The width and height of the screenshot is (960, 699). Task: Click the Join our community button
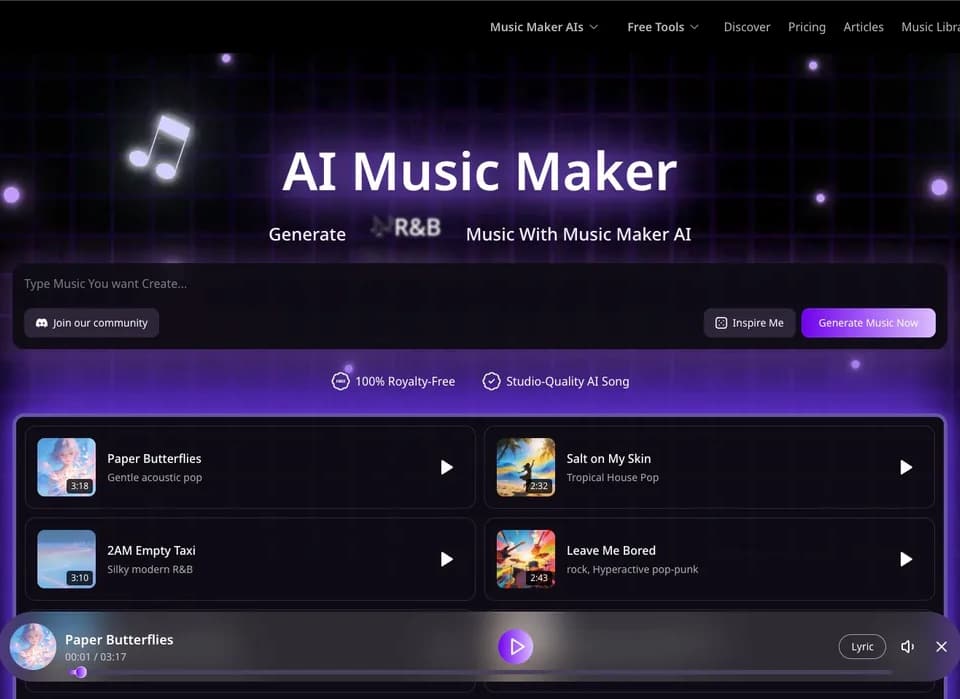click(91, 323)
